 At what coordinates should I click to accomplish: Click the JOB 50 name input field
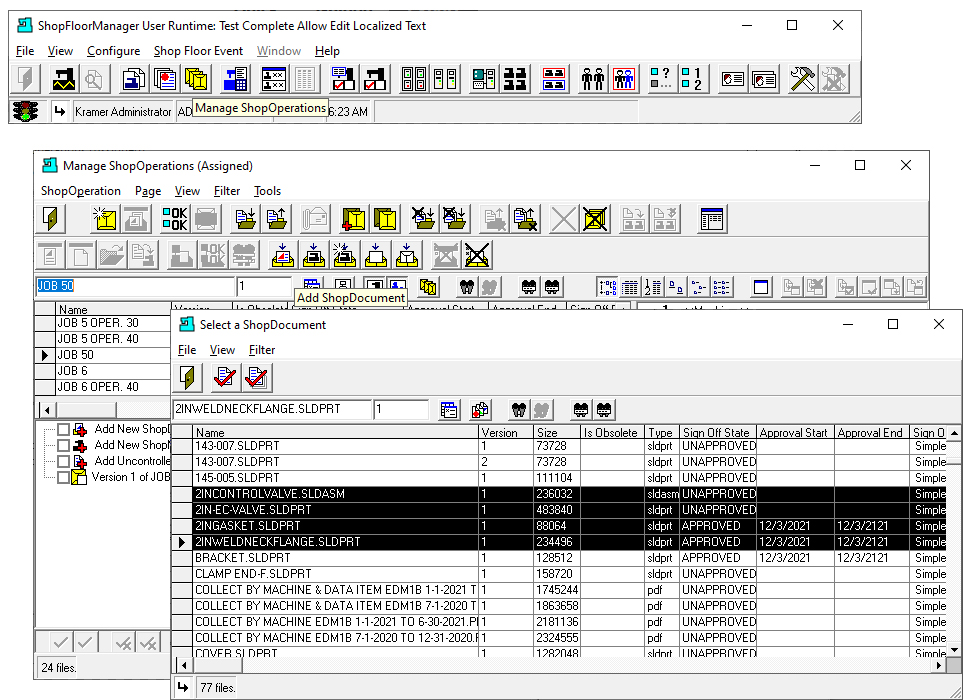135,286
